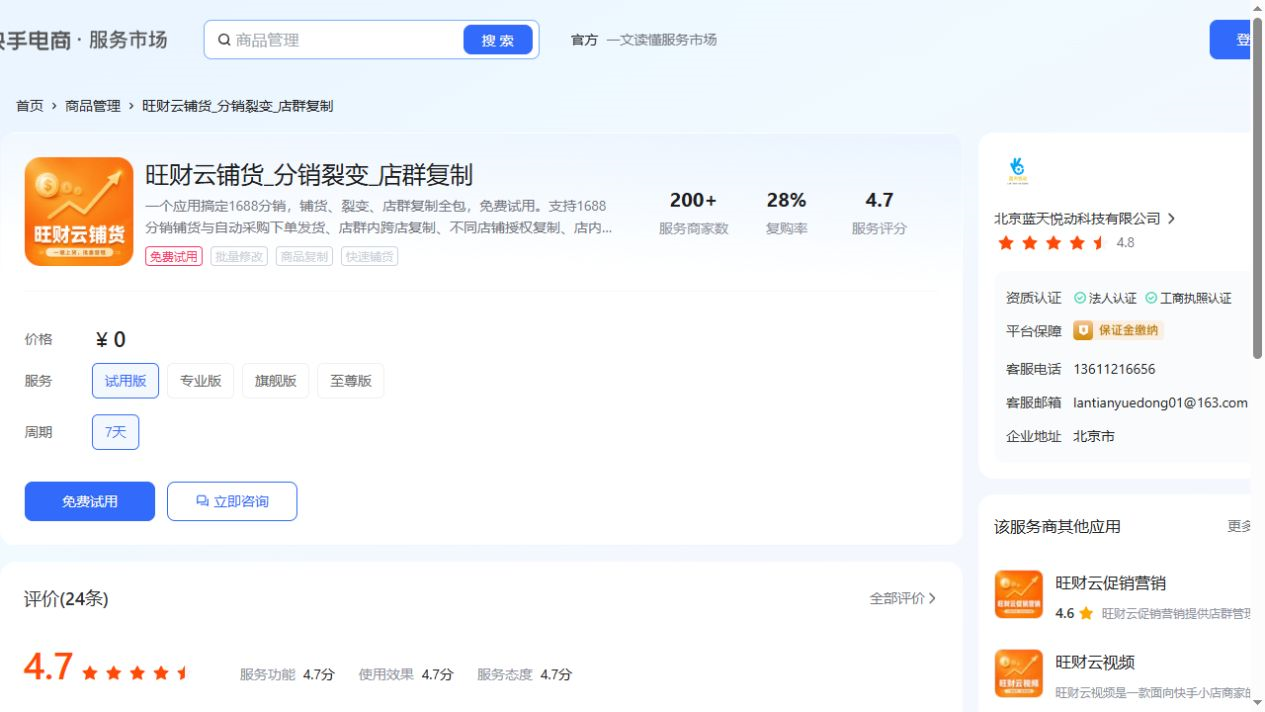
Task: Click the 旺财云铺货 breadcrumb item
Action: click(x=237, y=105)
